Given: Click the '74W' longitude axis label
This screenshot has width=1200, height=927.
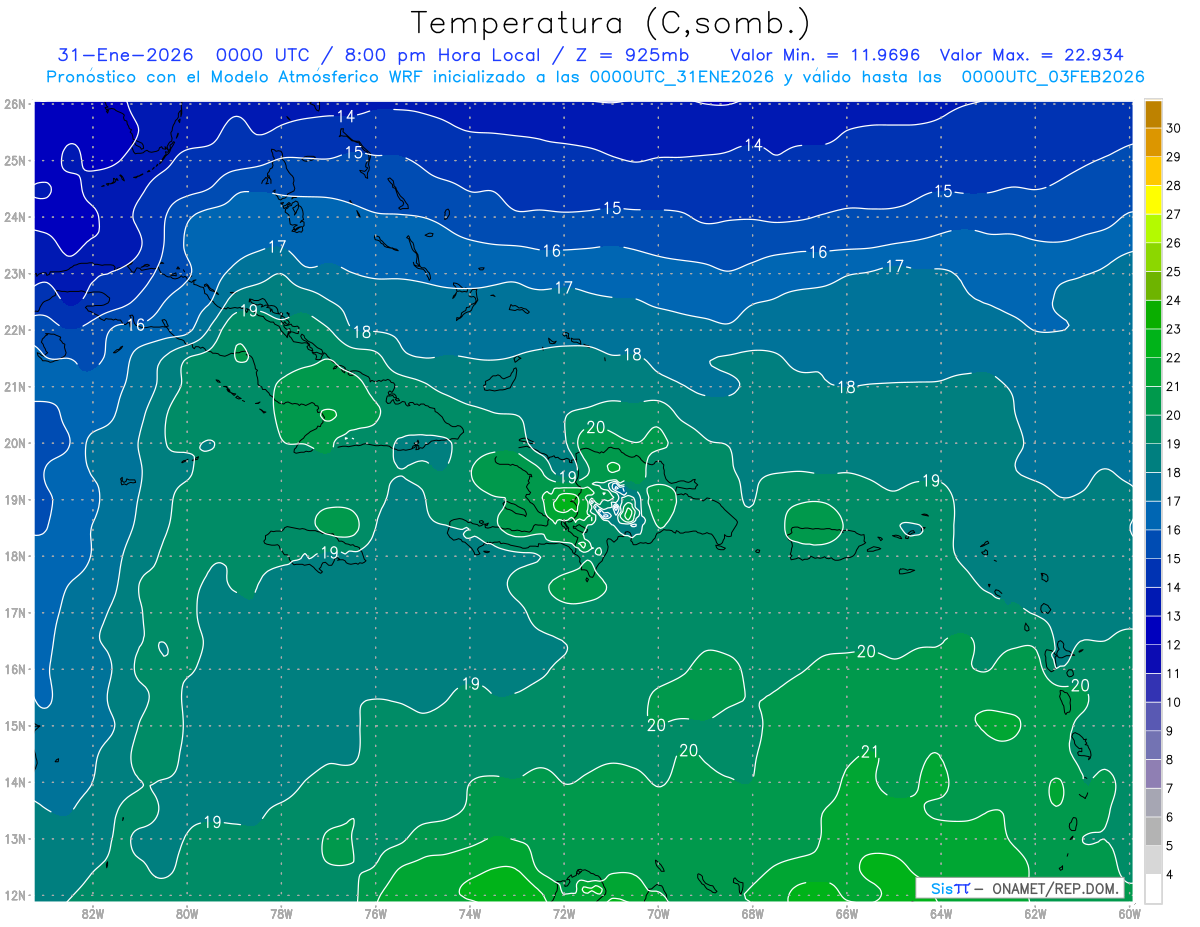Looking at the screenshot, I should pyautogui.click(x=470, y=913).
